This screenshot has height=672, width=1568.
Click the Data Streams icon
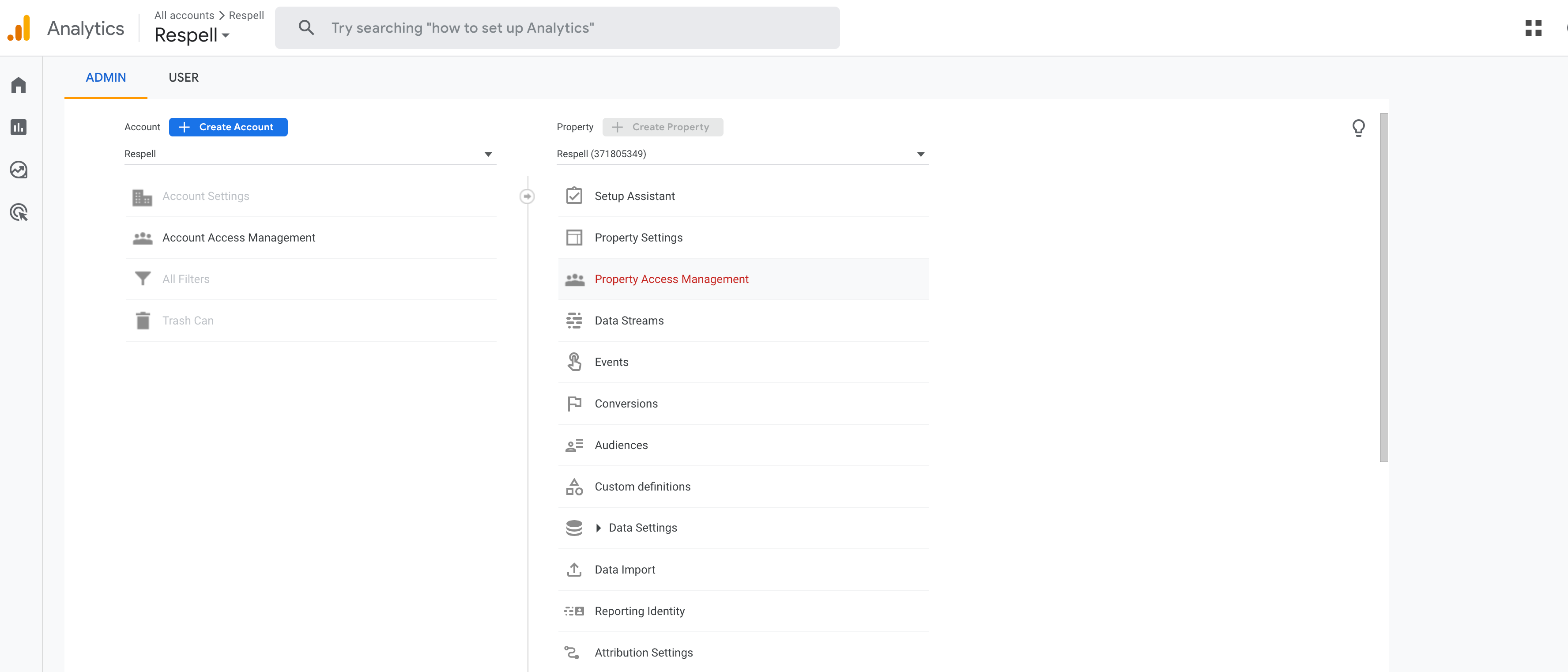click(x=574, y=321)
